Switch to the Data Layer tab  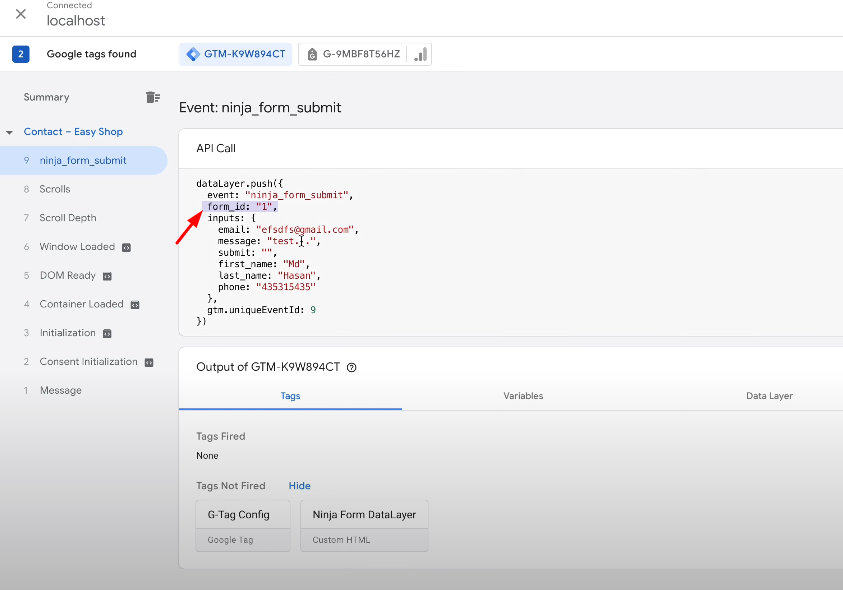(x=769, y=396)
